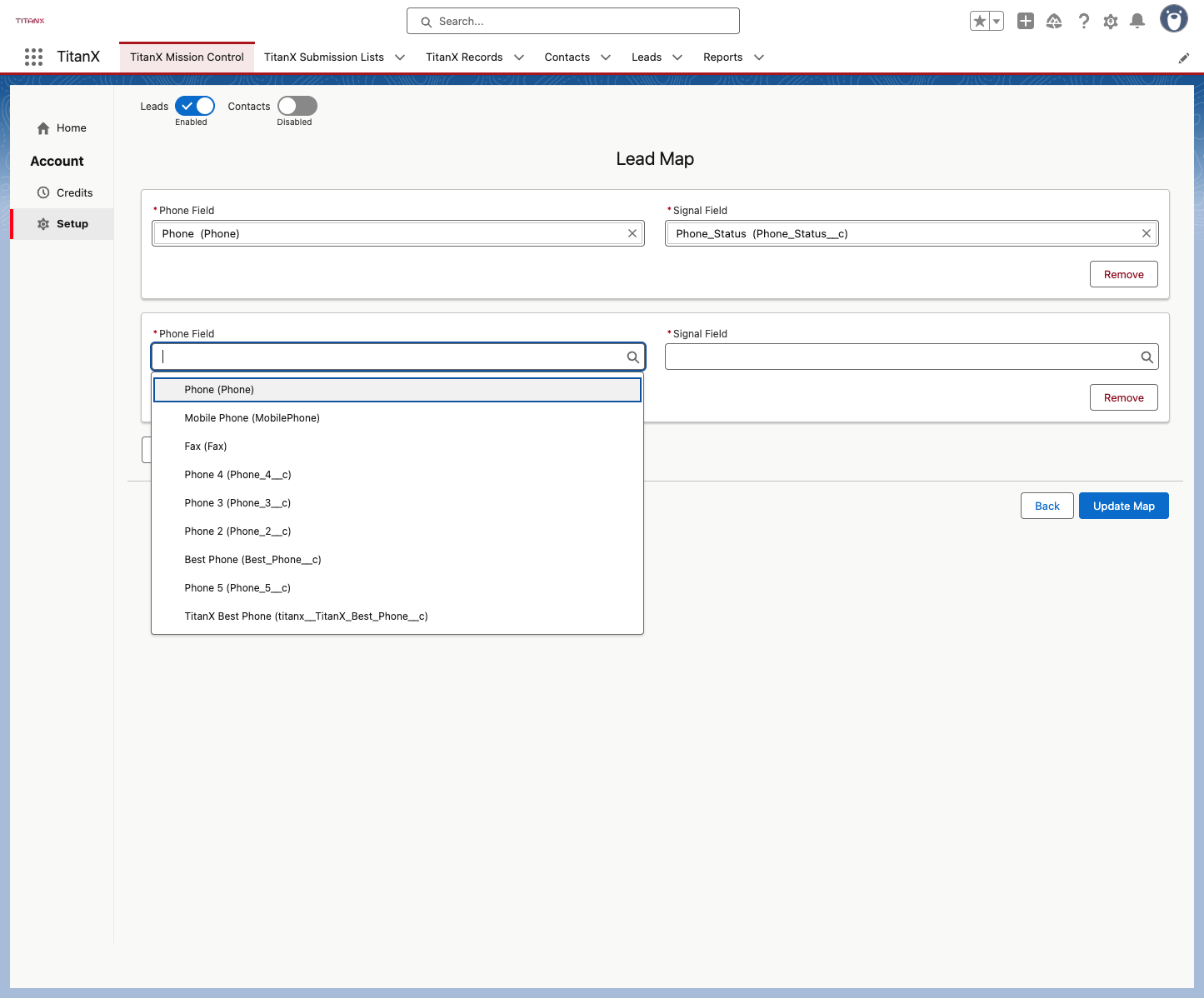Switch to TitanX Mission Control tab

[x=187, y=57]
